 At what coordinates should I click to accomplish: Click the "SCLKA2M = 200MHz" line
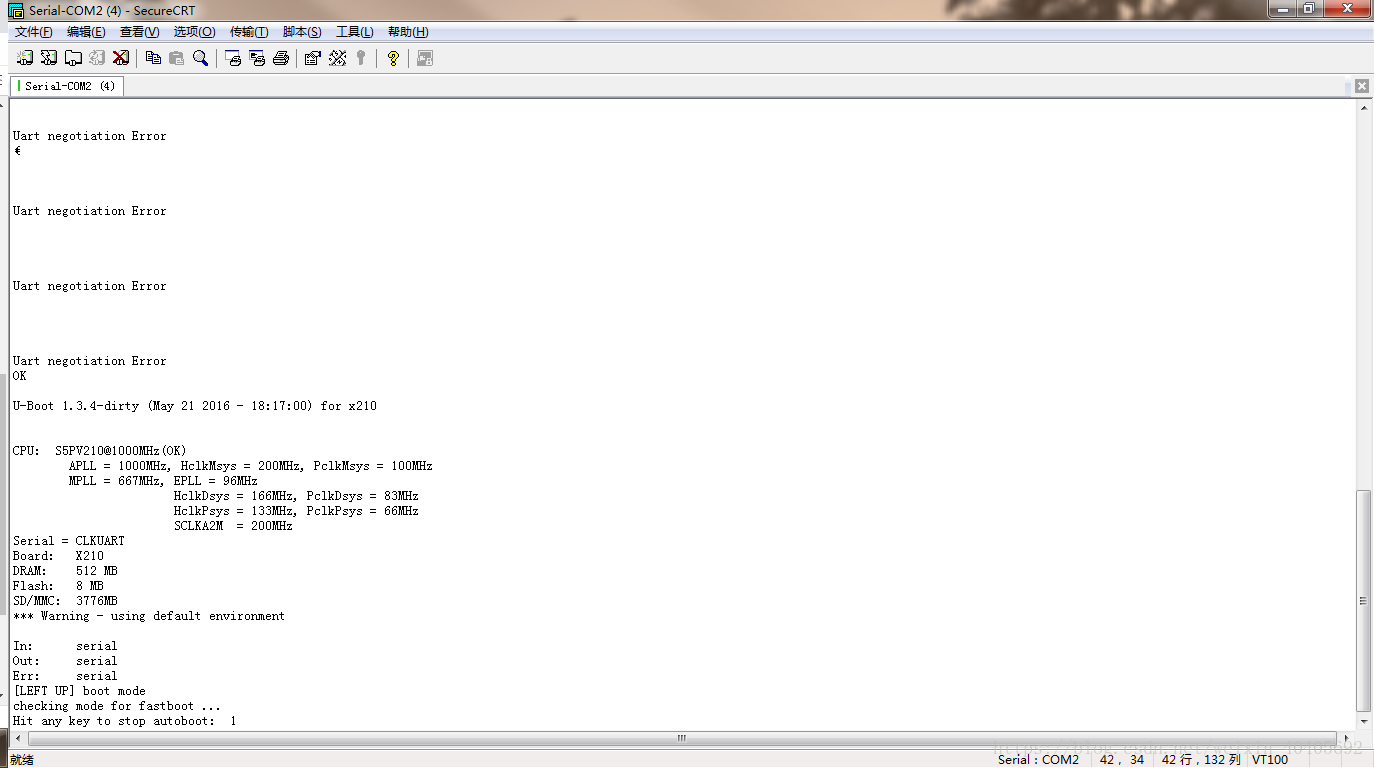[x=233, y=526]
